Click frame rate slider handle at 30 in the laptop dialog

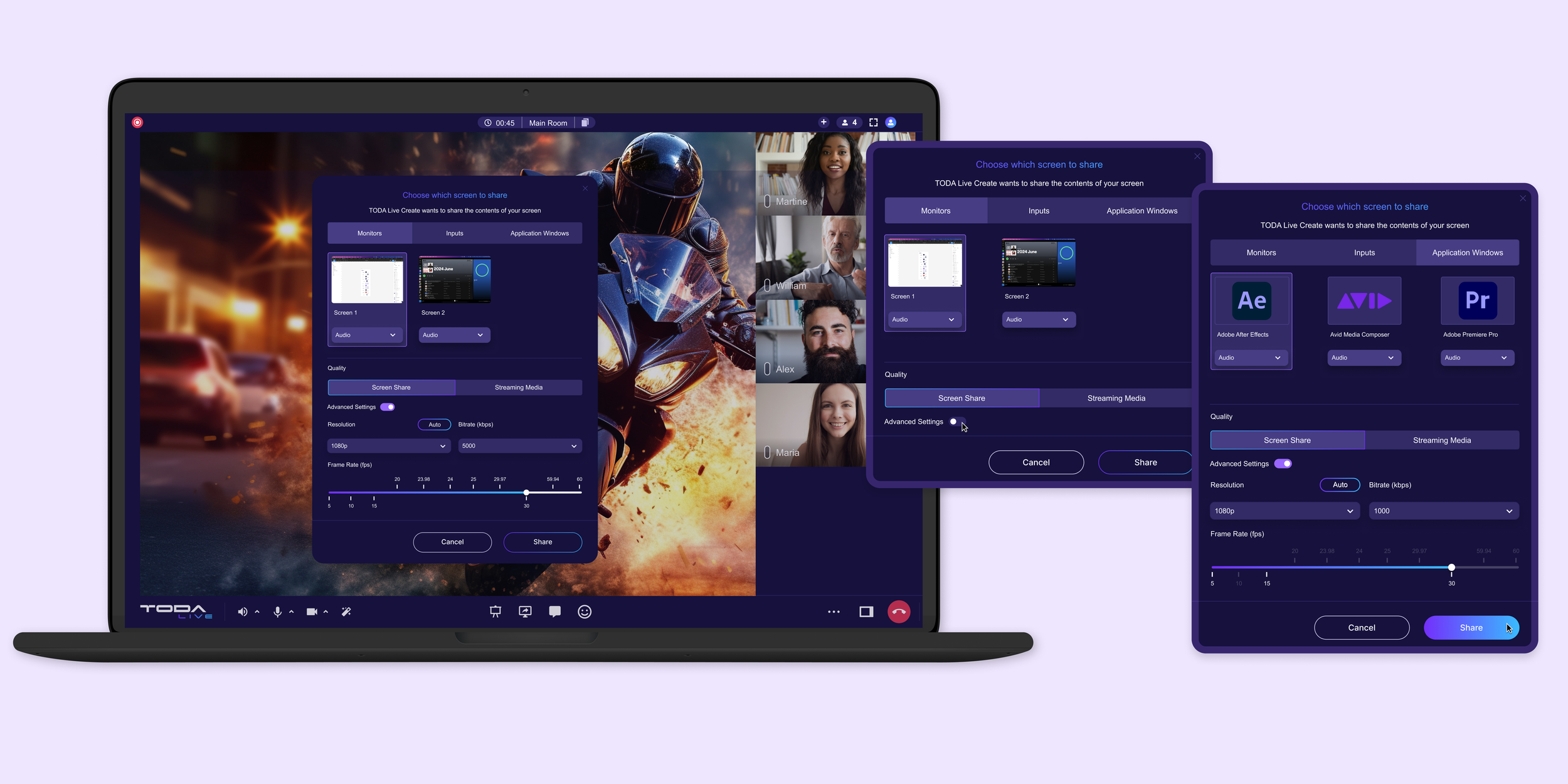526,492
